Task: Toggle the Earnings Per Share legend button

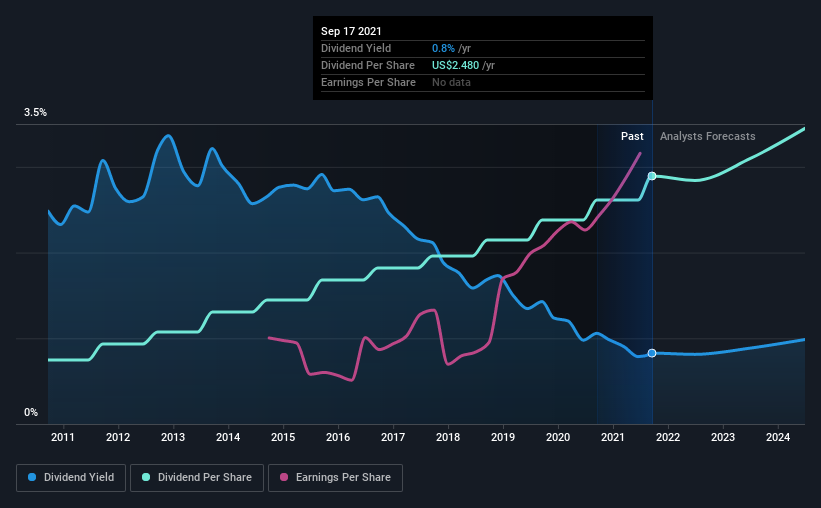Action: coord(335,478)
